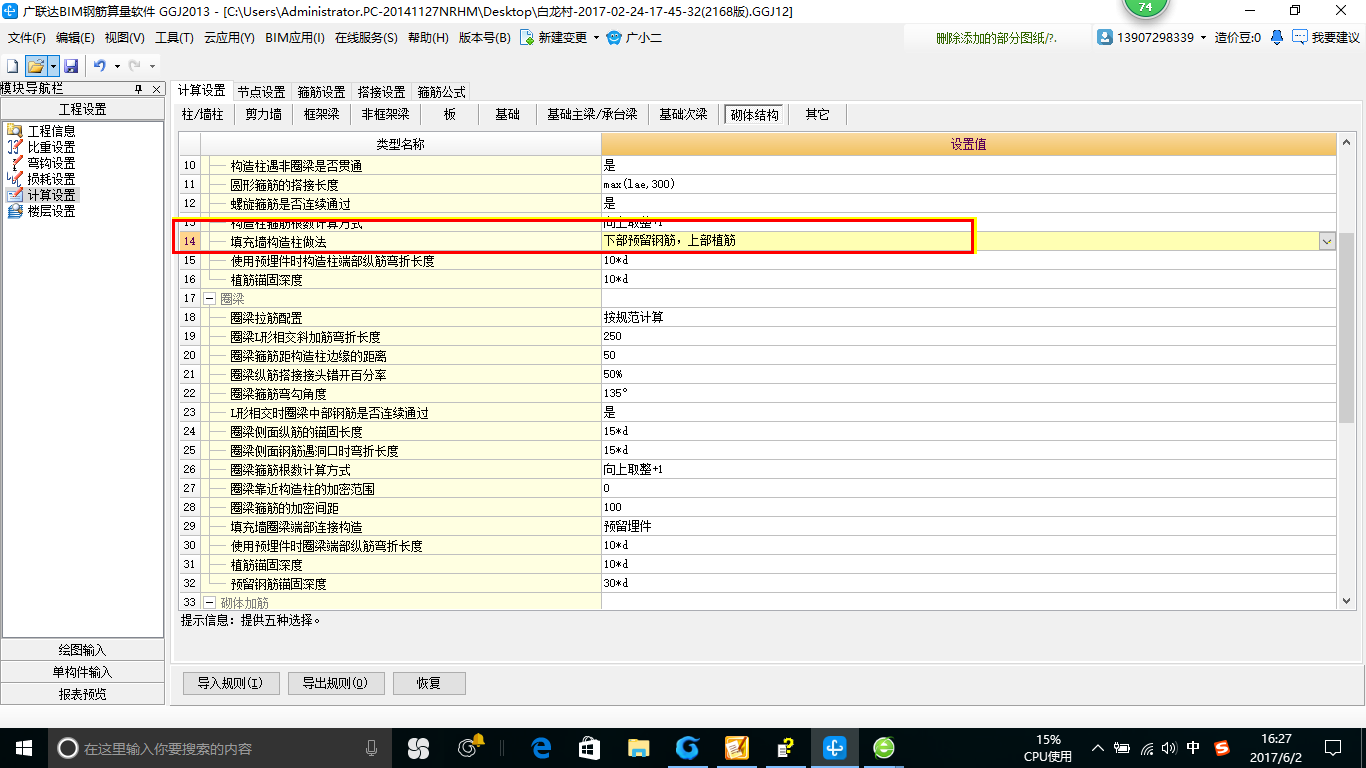Viewport: 1366px width, 768px height.
Task: Click the 广小二 assistant icon
Action: point(614,38)
